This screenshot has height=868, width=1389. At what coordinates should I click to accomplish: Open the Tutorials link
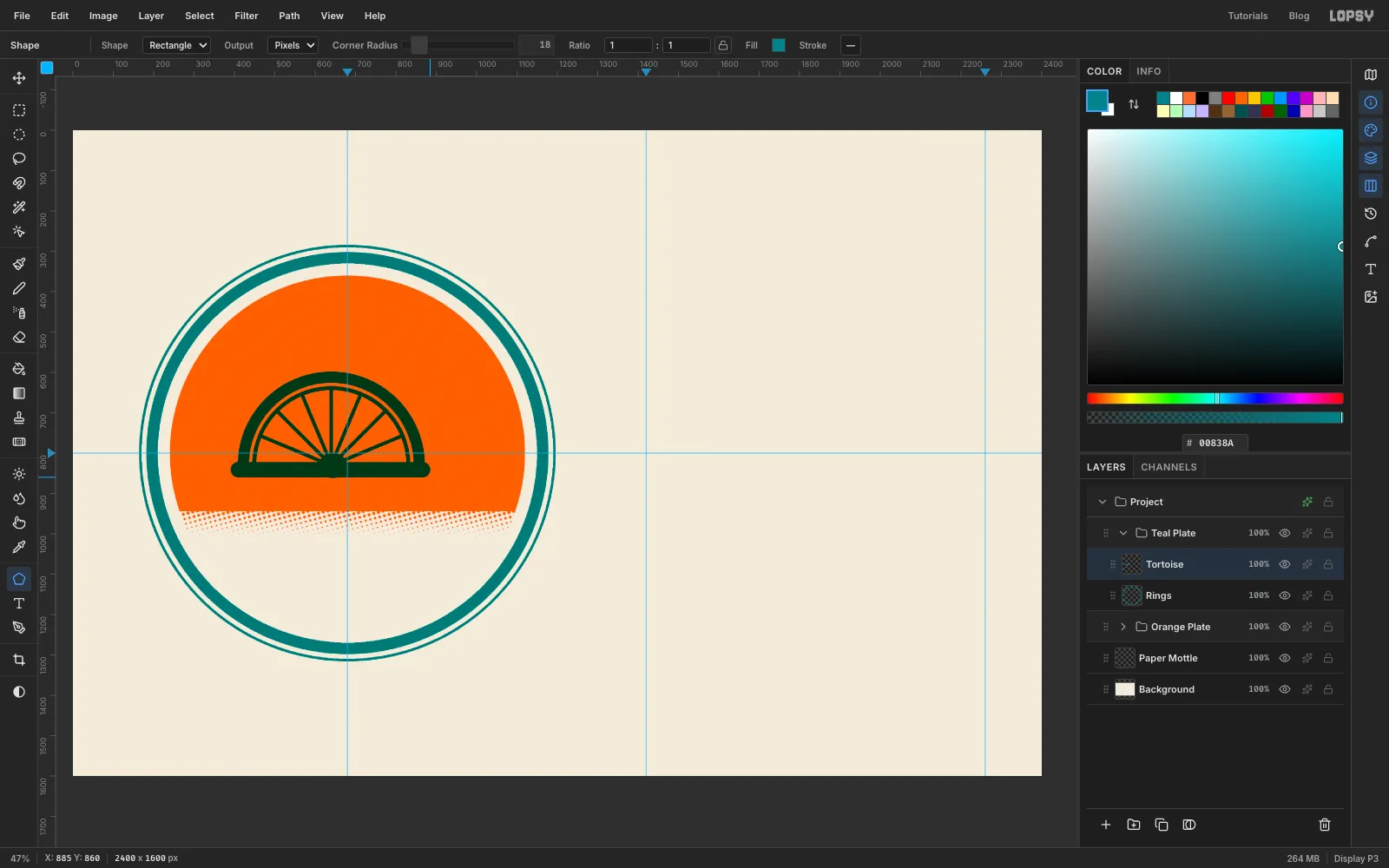click(x=1247, y=16)
